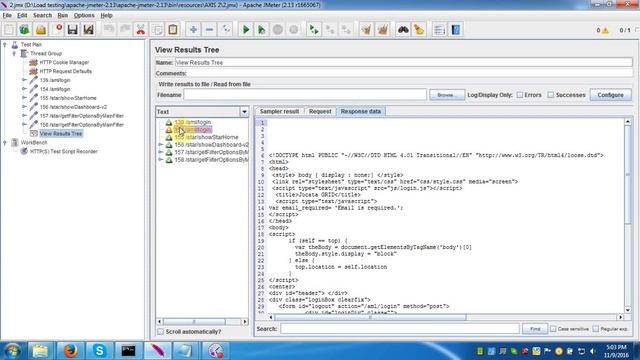Open the Text renderer dropdown
640x360 pixels.
tap(244, 111)
